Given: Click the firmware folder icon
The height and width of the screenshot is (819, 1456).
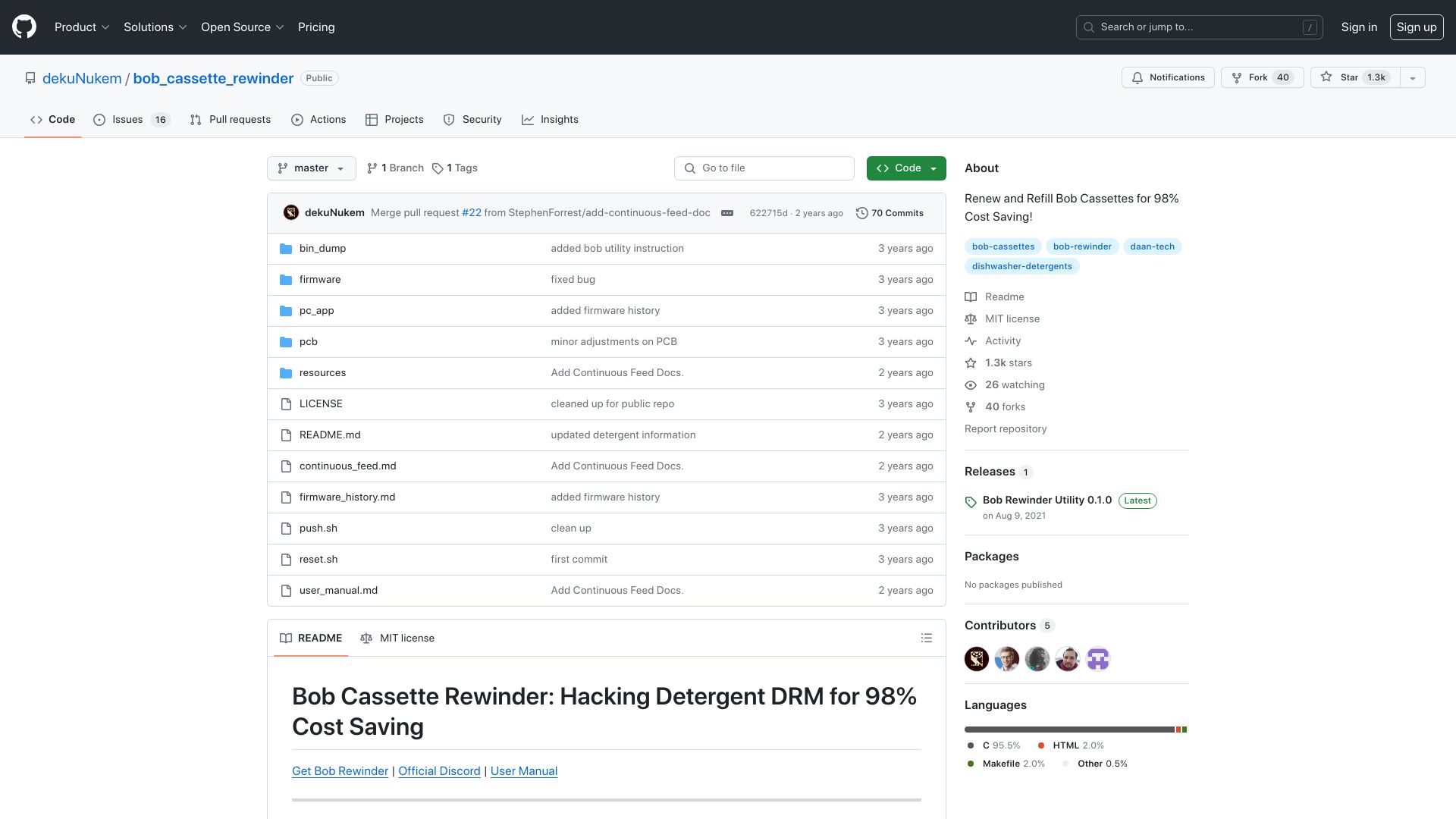Looking at the screenshot, I should tap(286, 280).
